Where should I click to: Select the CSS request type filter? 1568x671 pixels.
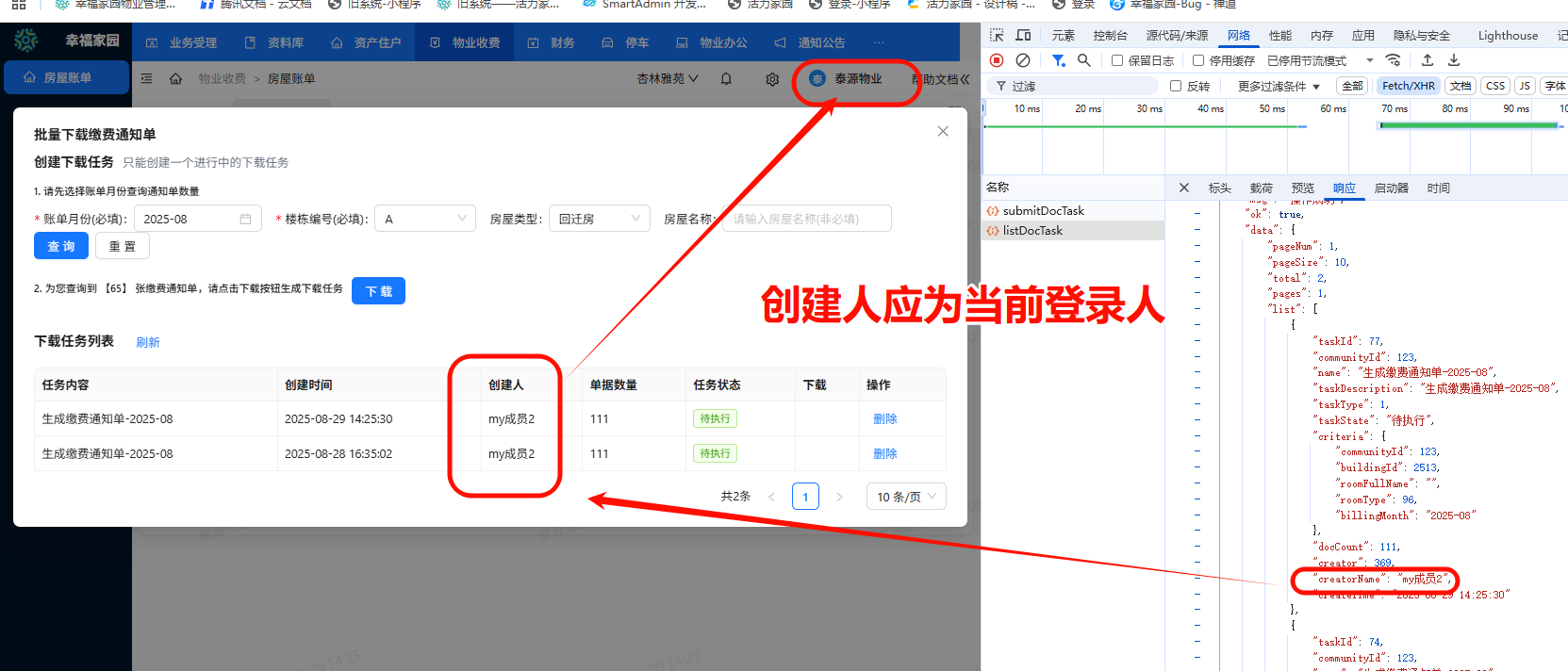point(1495,86)
